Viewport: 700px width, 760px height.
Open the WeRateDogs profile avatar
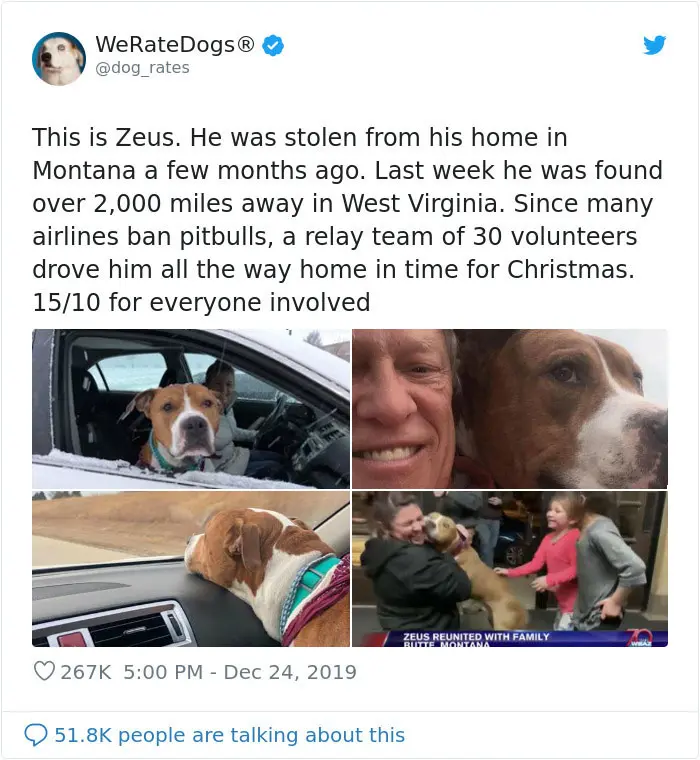[x=59, y=59]
